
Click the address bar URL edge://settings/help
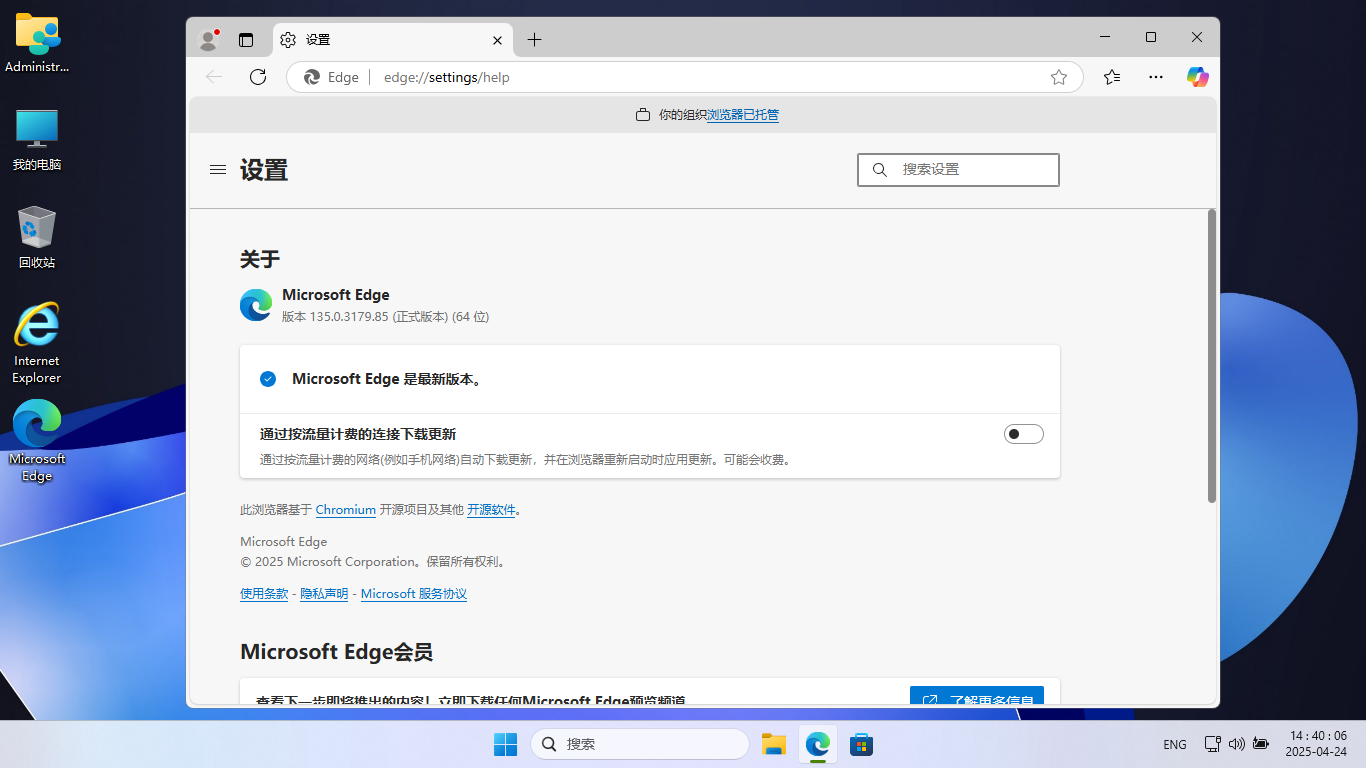447,77
